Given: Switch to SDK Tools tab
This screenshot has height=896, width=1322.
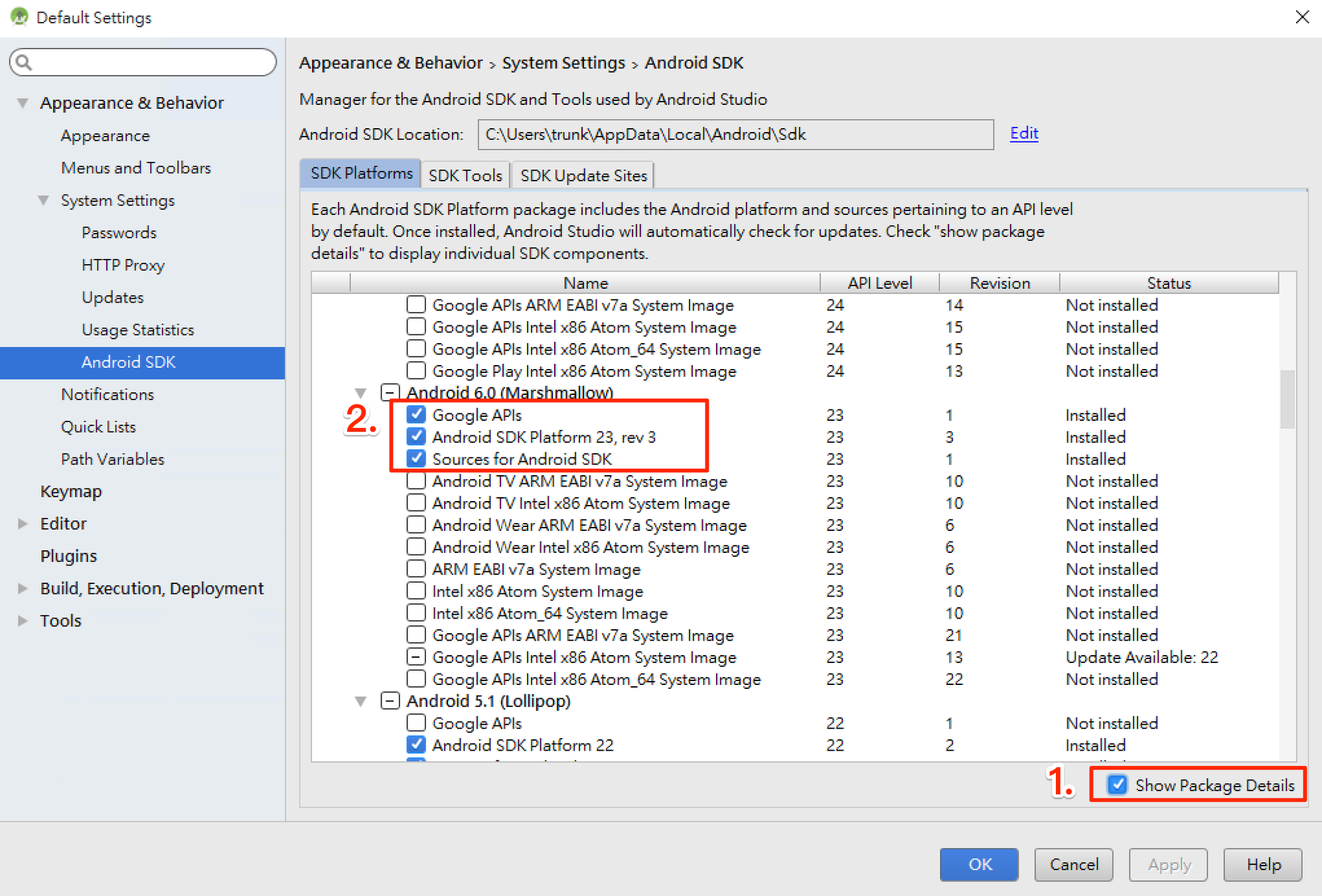Looking at the screenshot, I should [465, 175].
